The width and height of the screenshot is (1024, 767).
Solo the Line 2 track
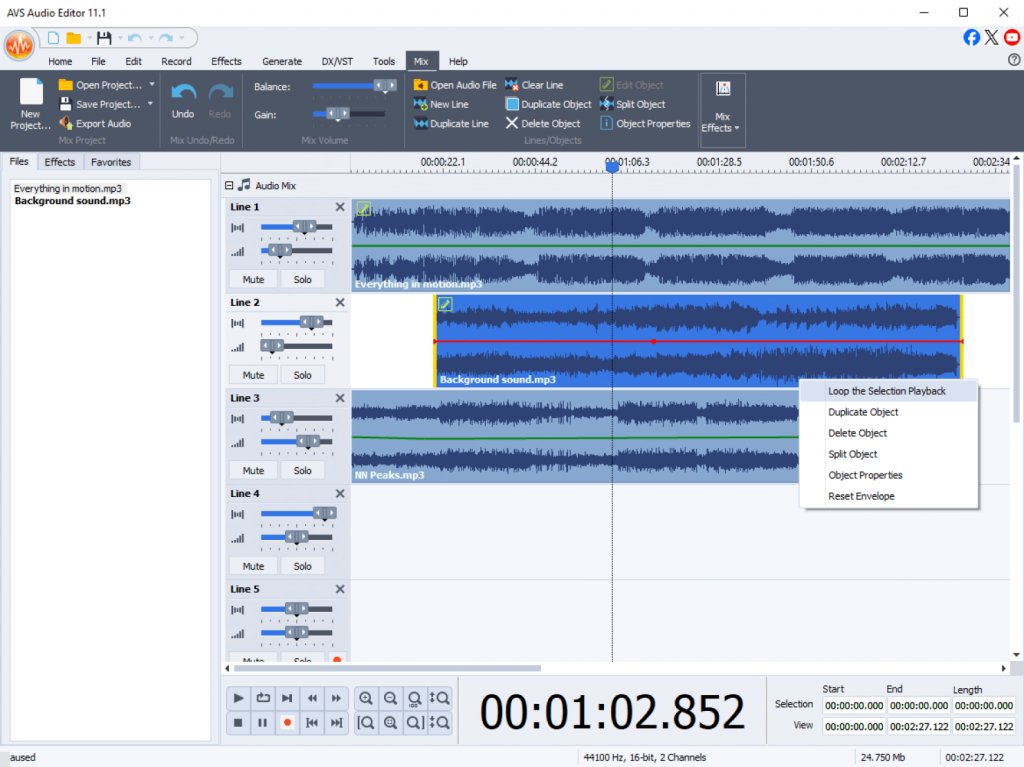click(303, 375)
